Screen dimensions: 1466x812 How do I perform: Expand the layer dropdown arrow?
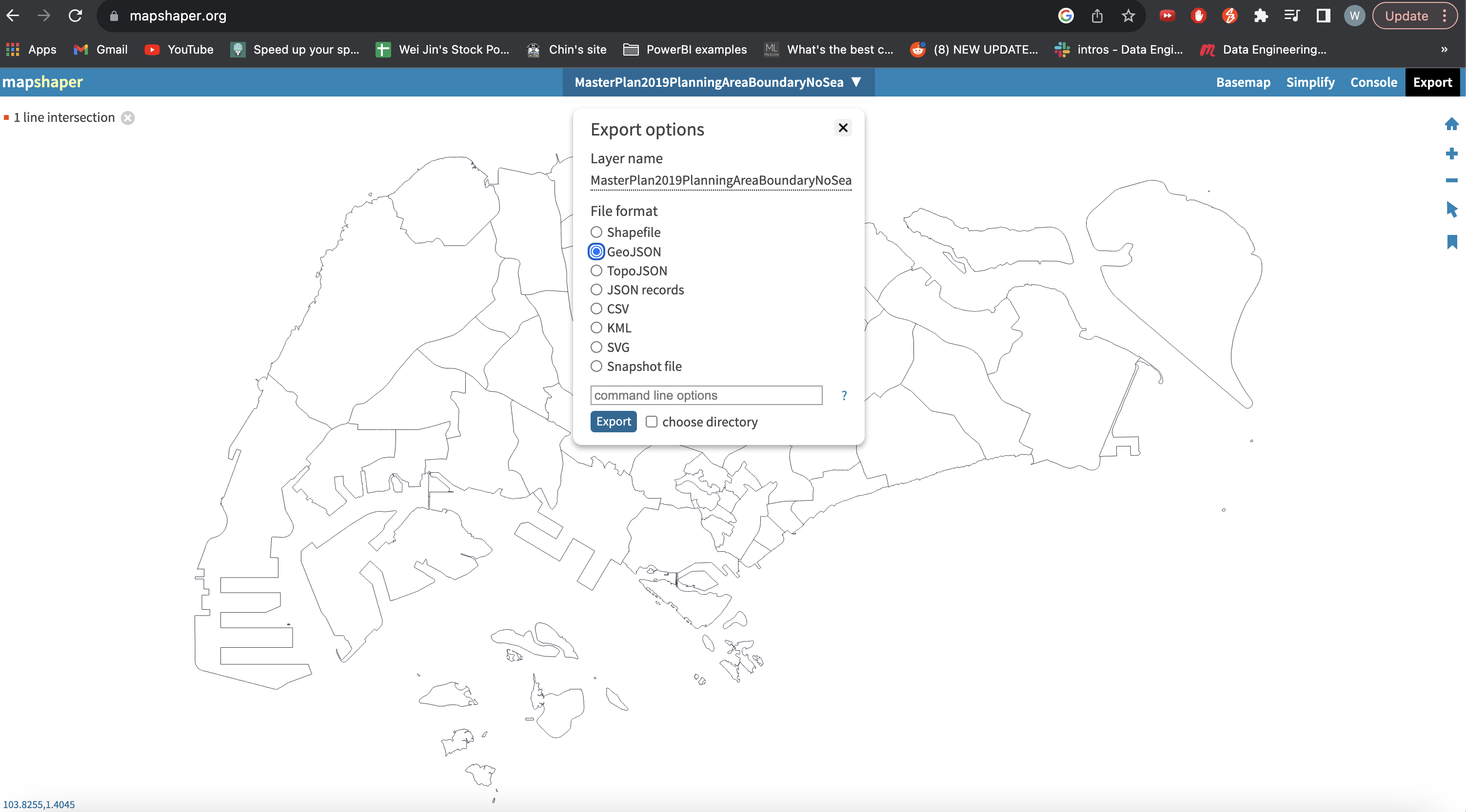tap(857, 82)
